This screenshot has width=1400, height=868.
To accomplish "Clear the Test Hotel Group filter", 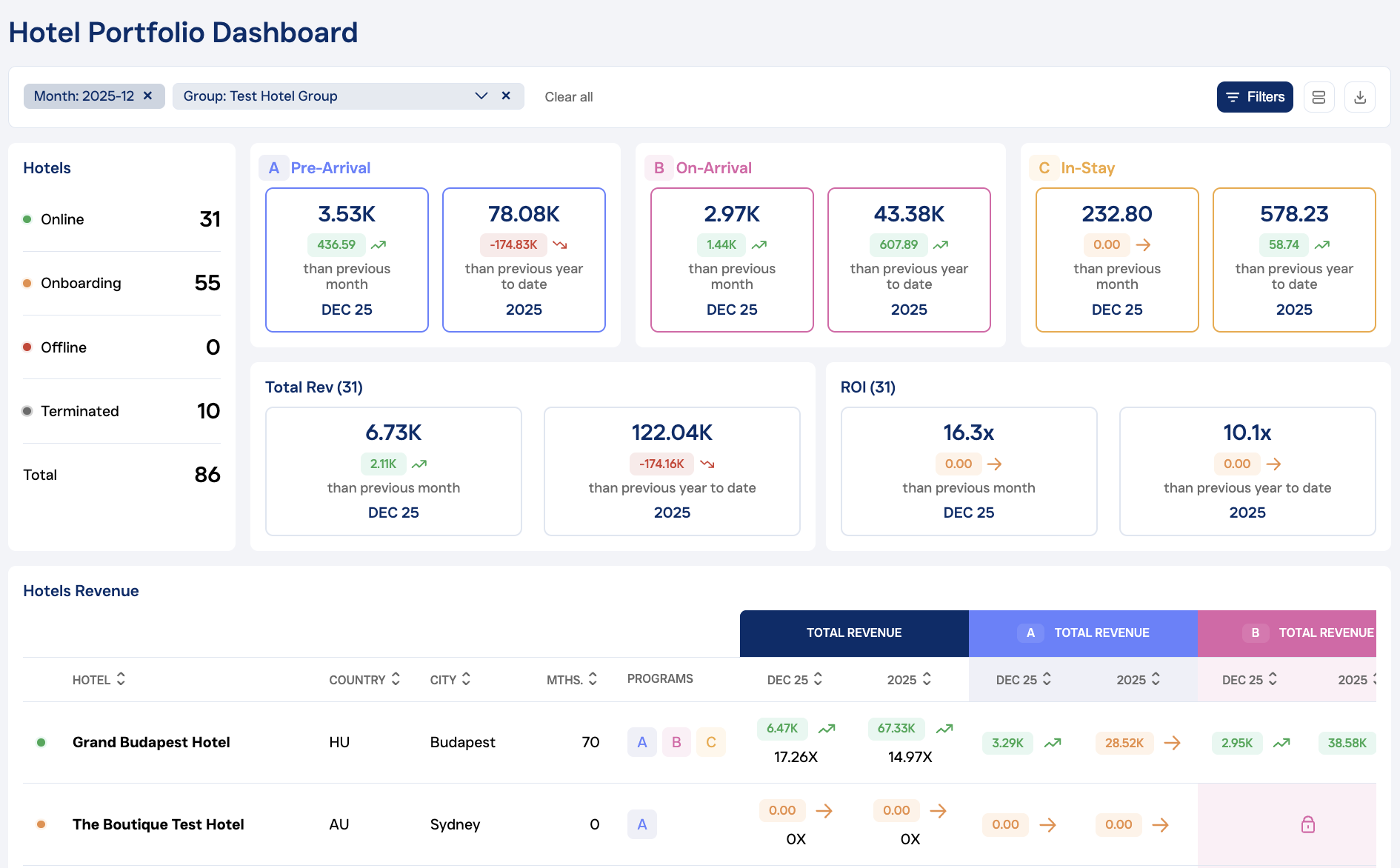I will pos(506,96).
